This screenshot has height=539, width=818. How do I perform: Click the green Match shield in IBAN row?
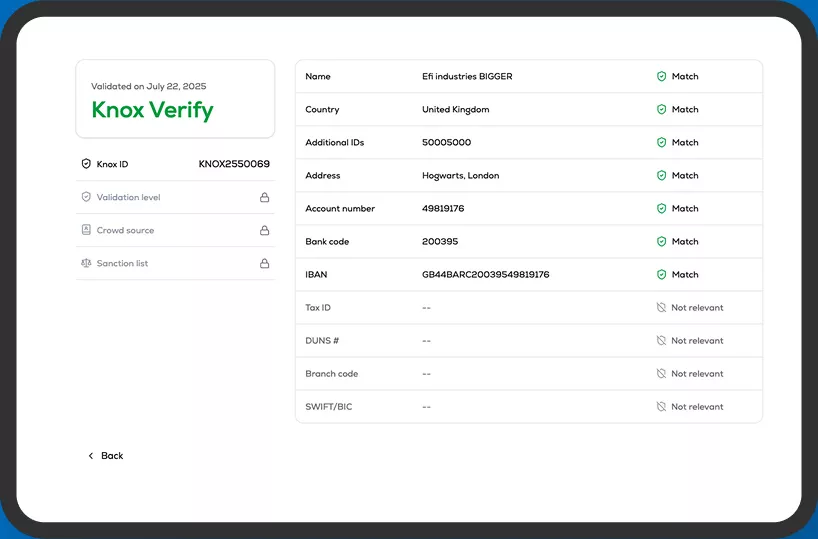[x=661, y=274]
